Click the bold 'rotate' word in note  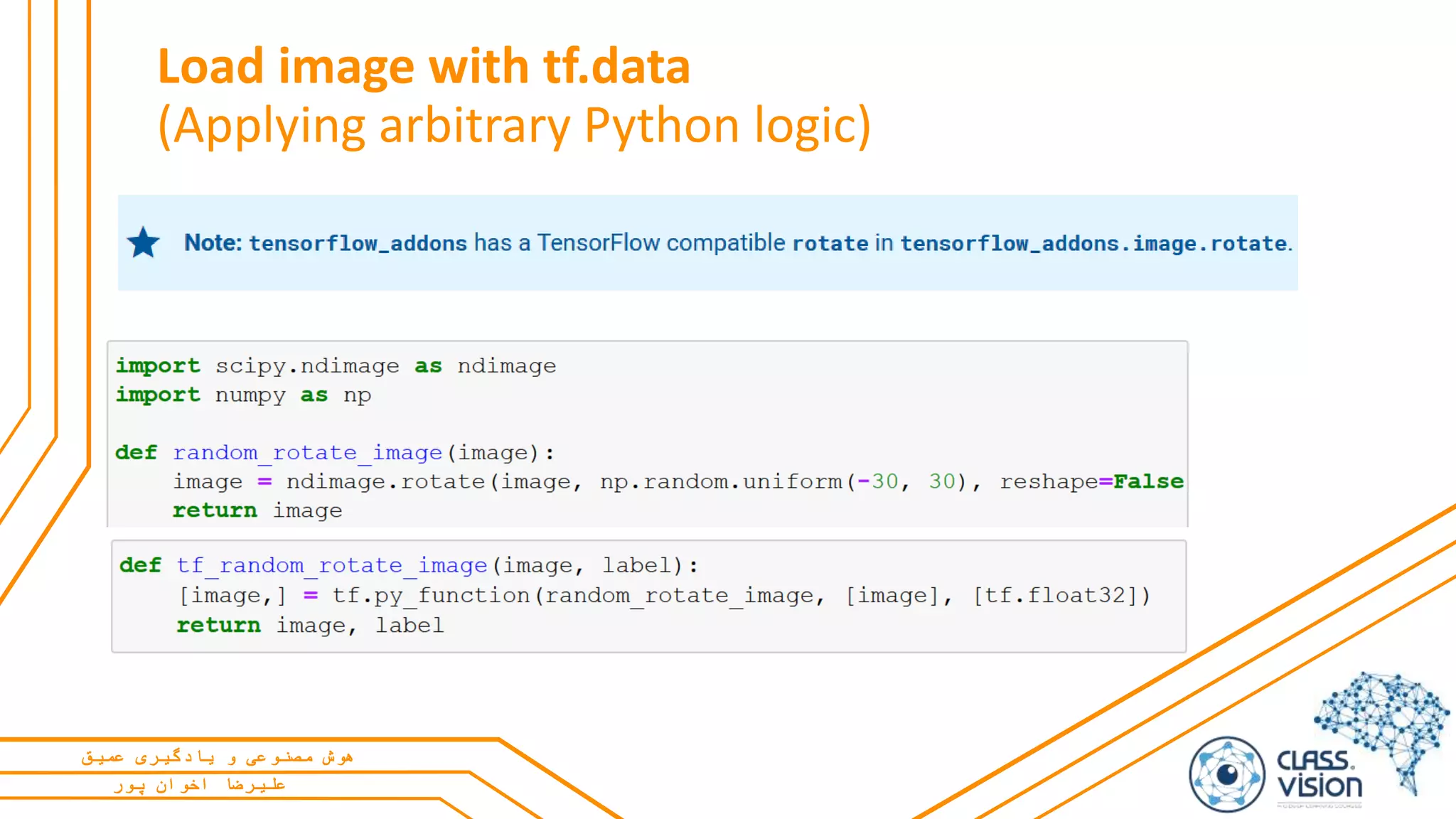[830, 244]
